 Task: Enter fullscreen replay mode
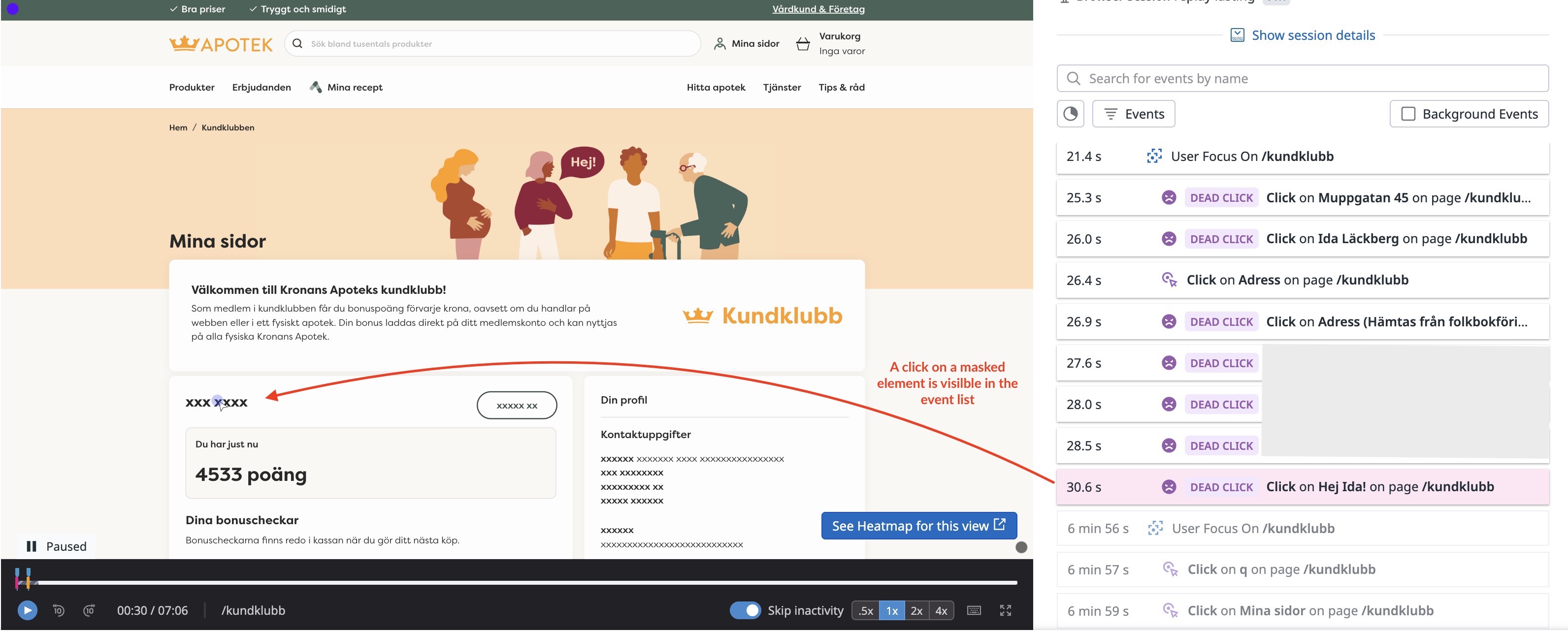click(x=1005, y=610)
